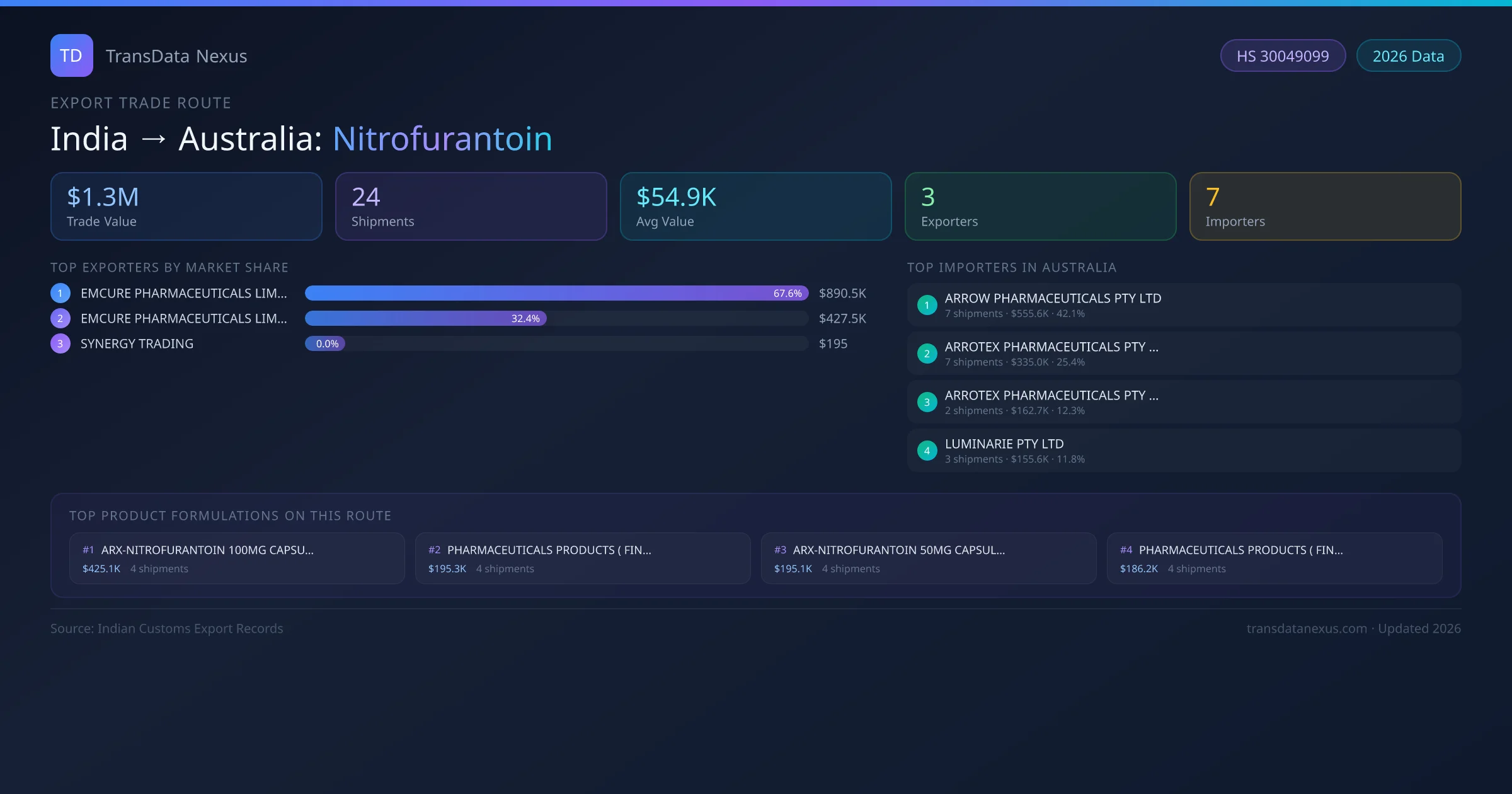Select the $1.3M Trade Value card
This screenshot has height=794, width=1512.
point(186,206)
